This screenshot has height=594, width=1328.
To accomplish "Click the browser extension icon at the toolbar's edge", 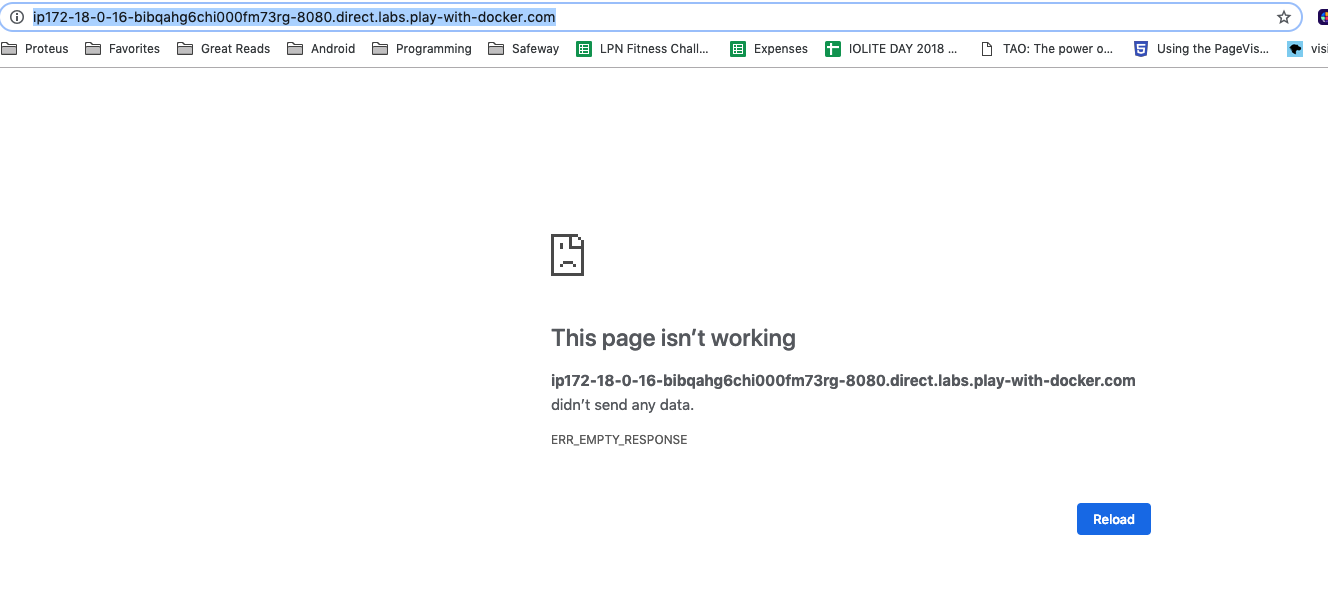I will tap(1322, 17).
